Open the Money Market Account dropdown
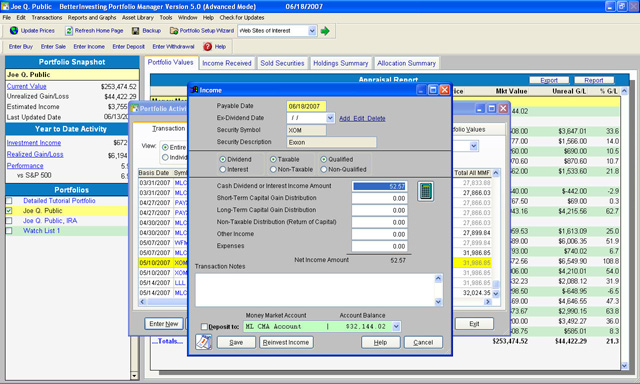Screen dimensions: 640x384 point(396,326)
